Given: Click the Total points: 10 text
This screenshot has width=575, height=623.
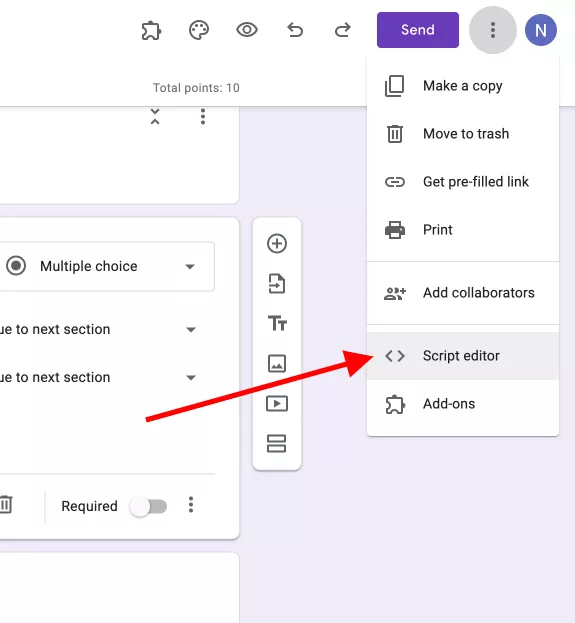Looking at the screenshot, I should [196, 87].
